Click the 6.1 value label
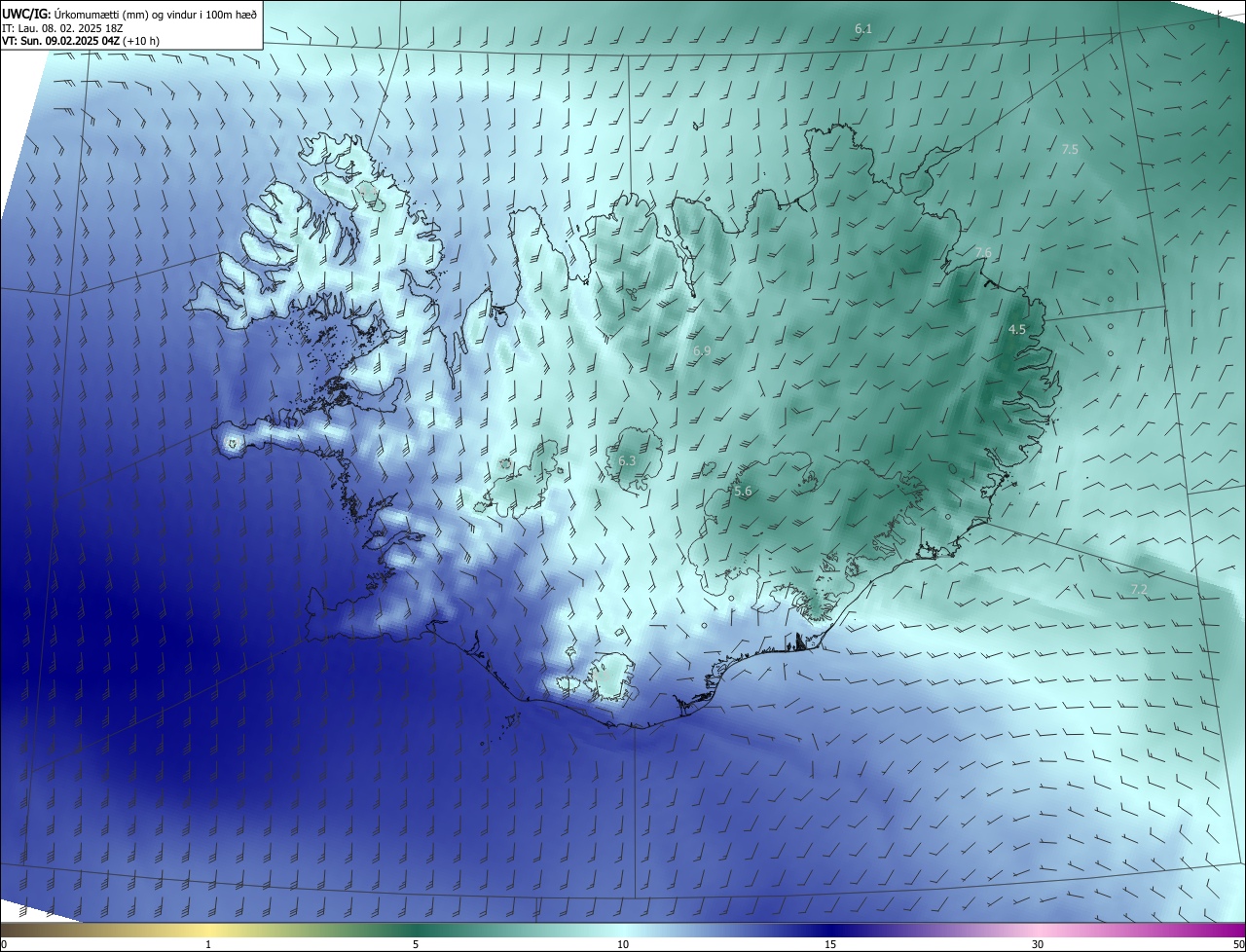The image size is (1246, 952). 863,29
